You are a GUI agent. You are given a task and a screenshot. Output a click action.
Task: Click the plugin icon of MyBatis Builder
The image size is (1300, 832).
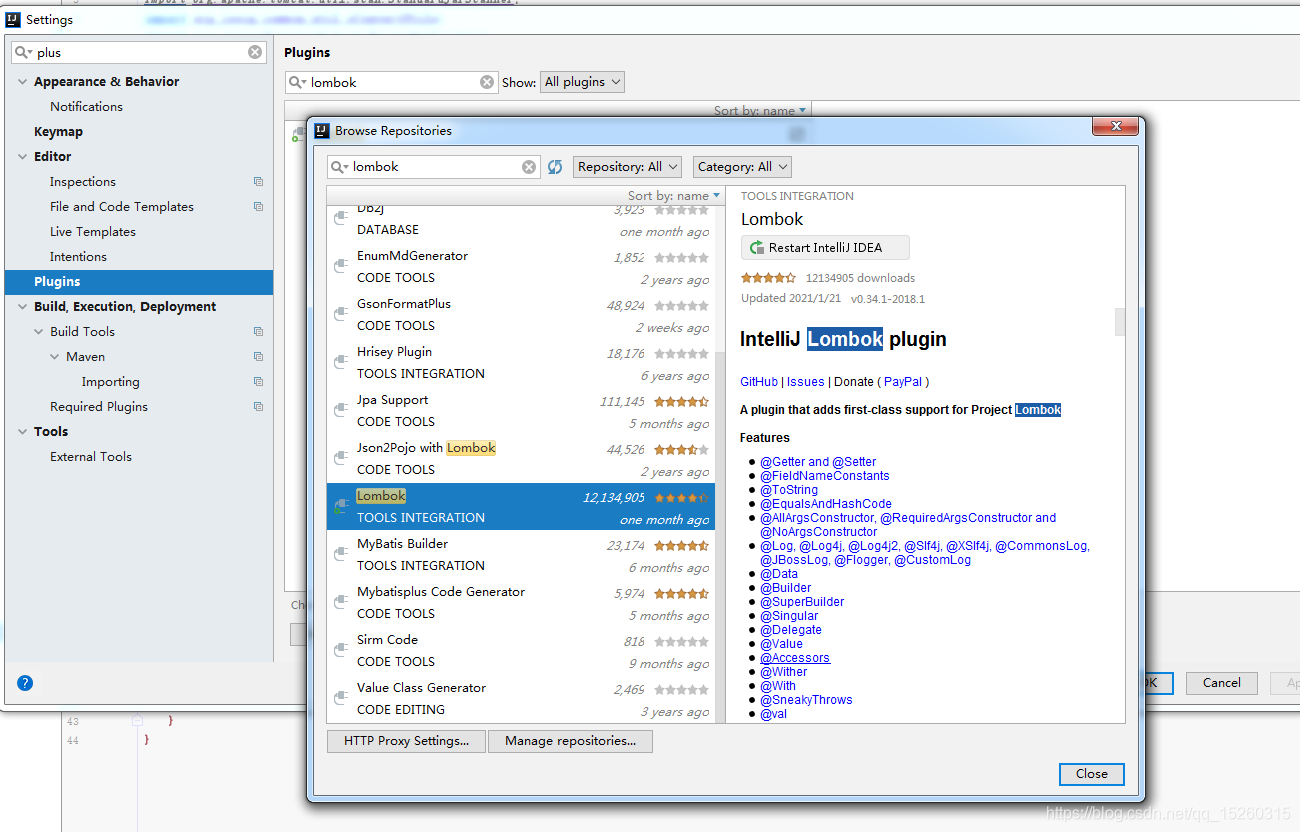coord(341,554)
